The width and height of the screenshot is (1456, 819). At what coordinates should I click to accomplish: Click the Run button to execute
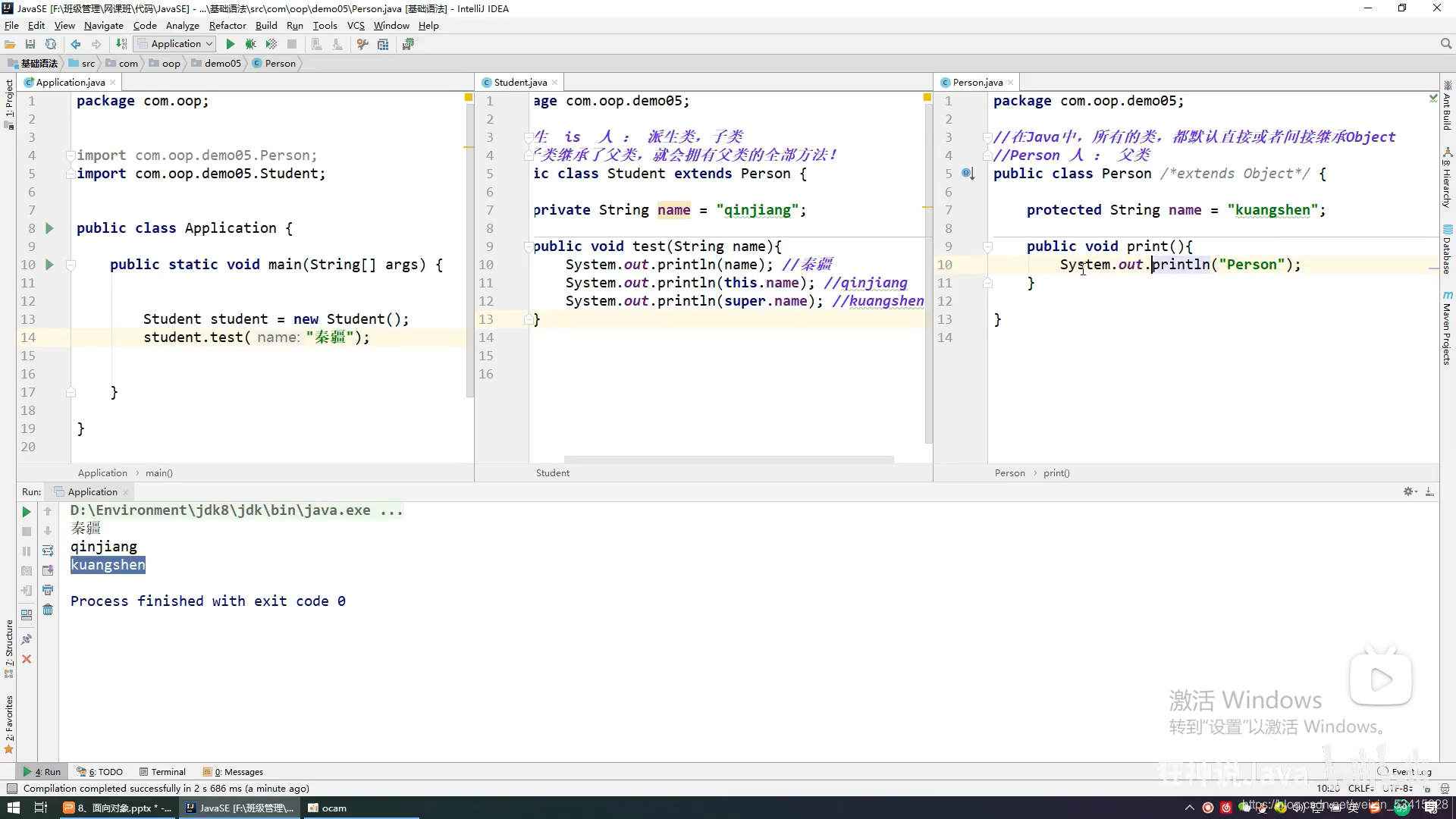(x=229, y=44)
